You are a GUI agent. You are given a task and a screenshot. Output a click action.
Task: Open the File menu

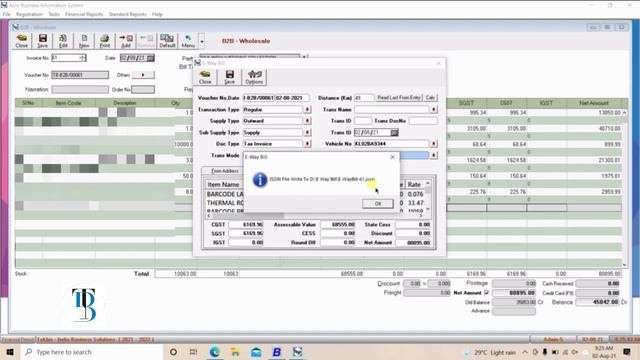point(7,14)
